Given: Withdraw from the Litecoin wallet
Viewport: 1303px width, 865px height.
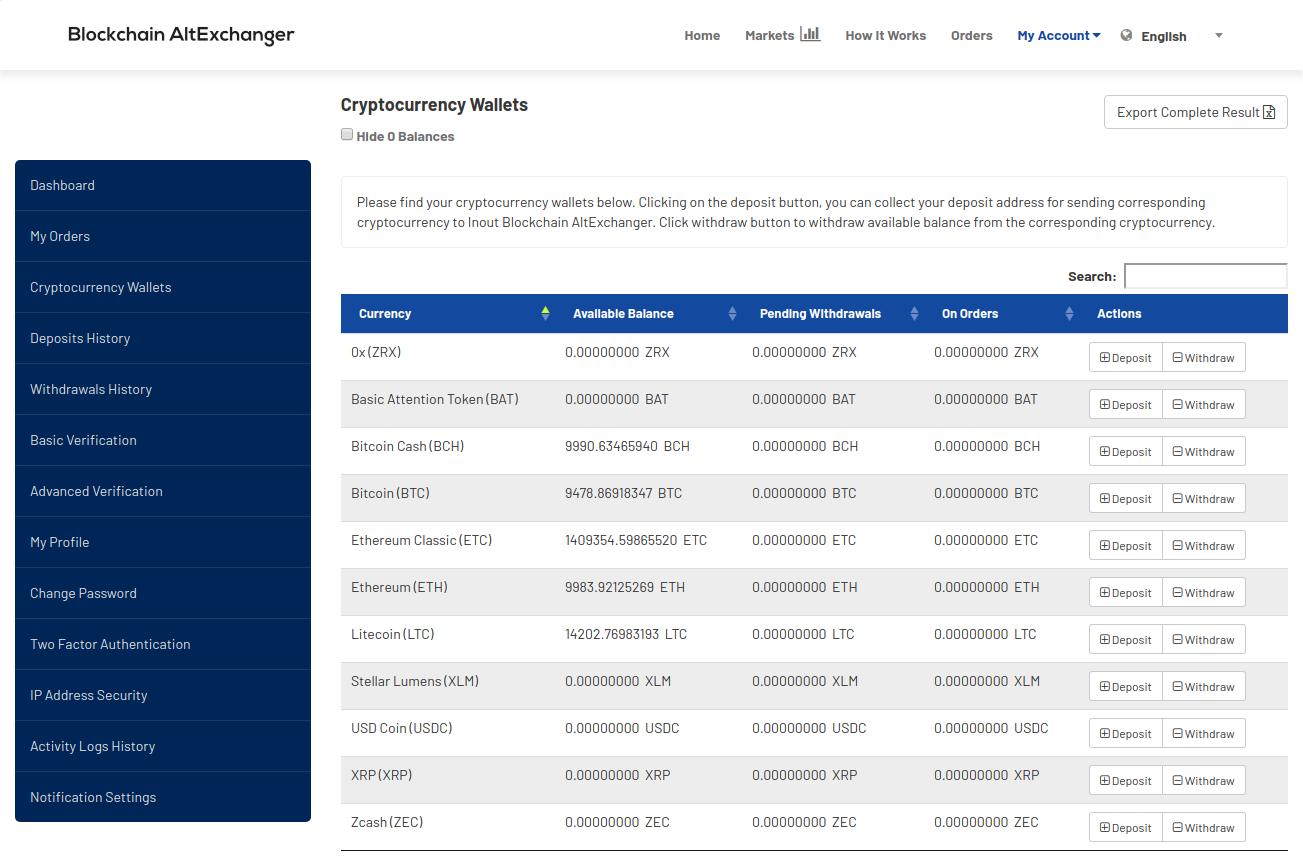Looking at the screenshot, I should pyautogui.click(x=1204, y=639).
